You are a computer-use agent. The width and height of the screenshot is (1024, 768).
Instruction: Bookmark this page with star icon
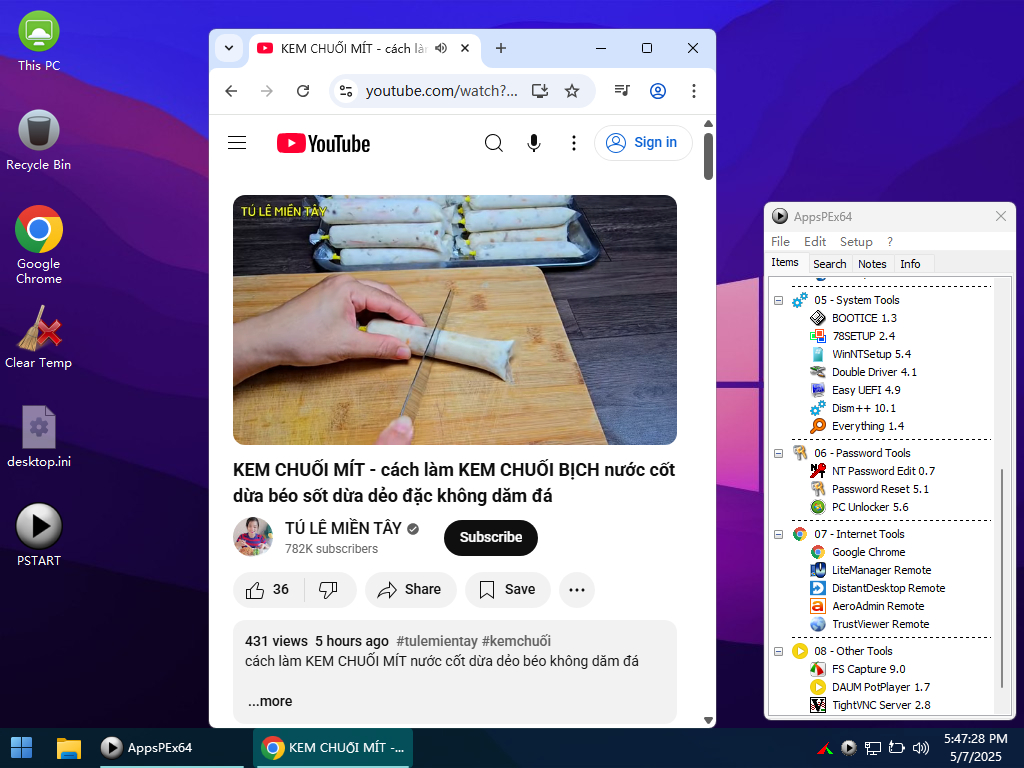tap(572, 91)
